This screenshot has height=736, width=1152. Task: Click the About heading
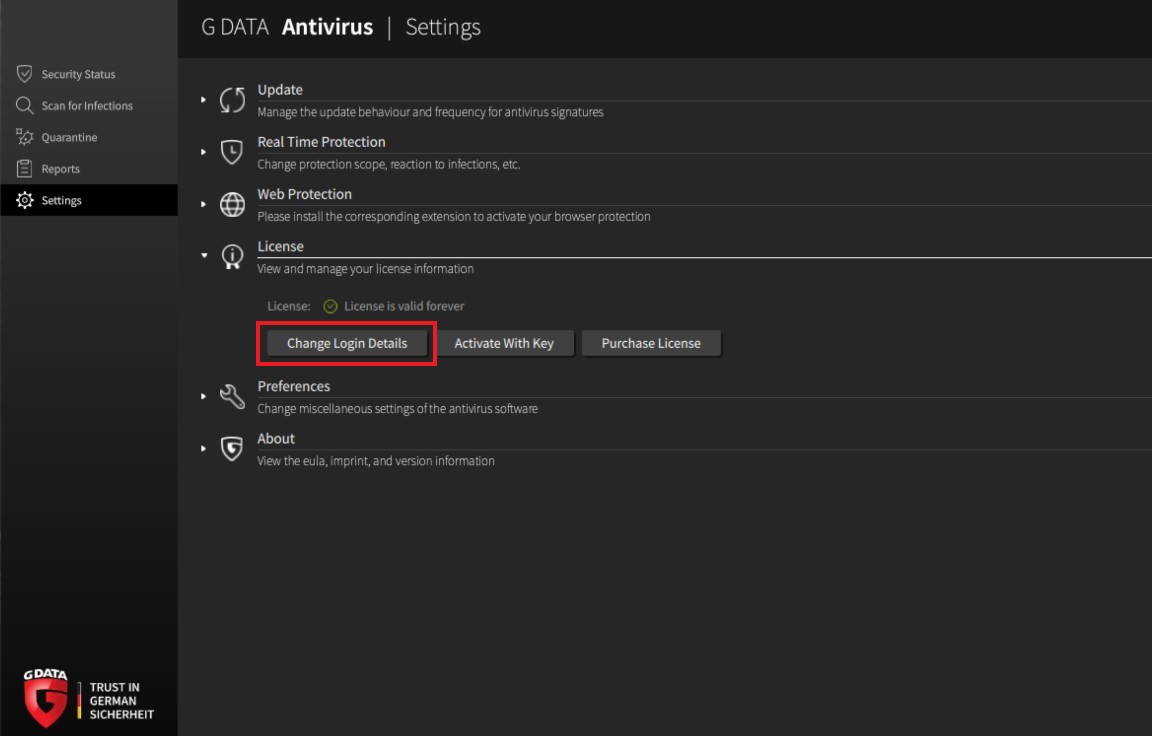[x=276, y=439]
